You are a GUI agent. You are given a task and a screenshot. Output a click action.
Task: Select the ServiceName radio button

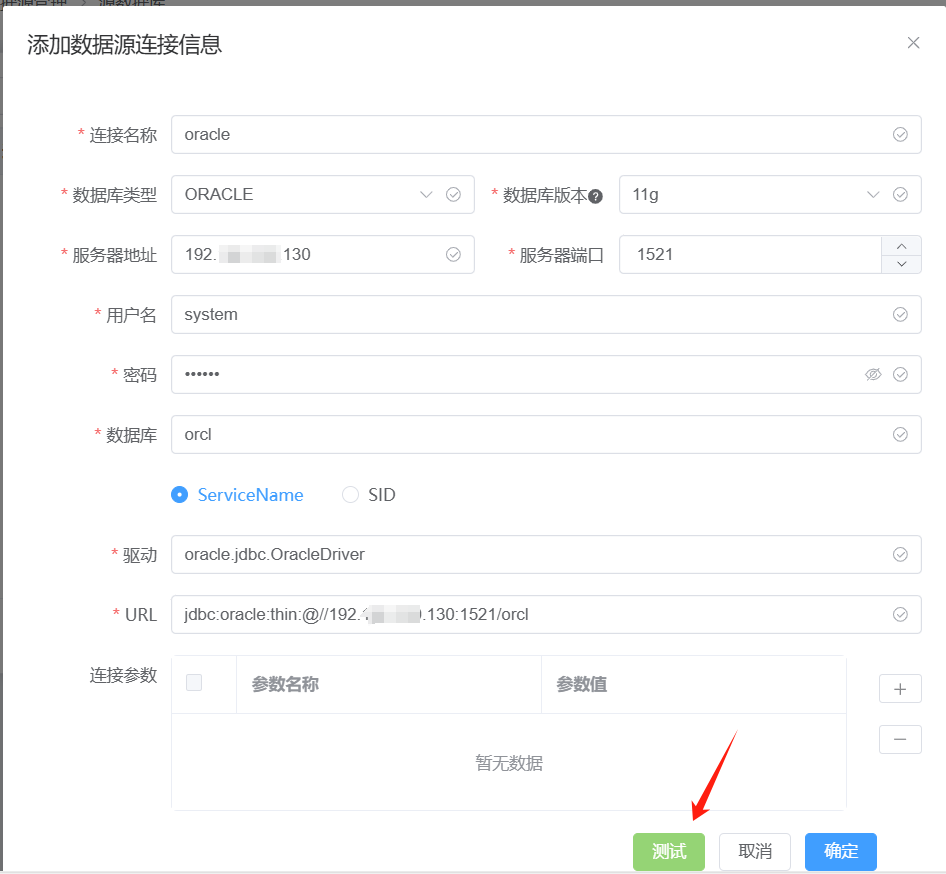pyautogui.click(x=180, y=495)
